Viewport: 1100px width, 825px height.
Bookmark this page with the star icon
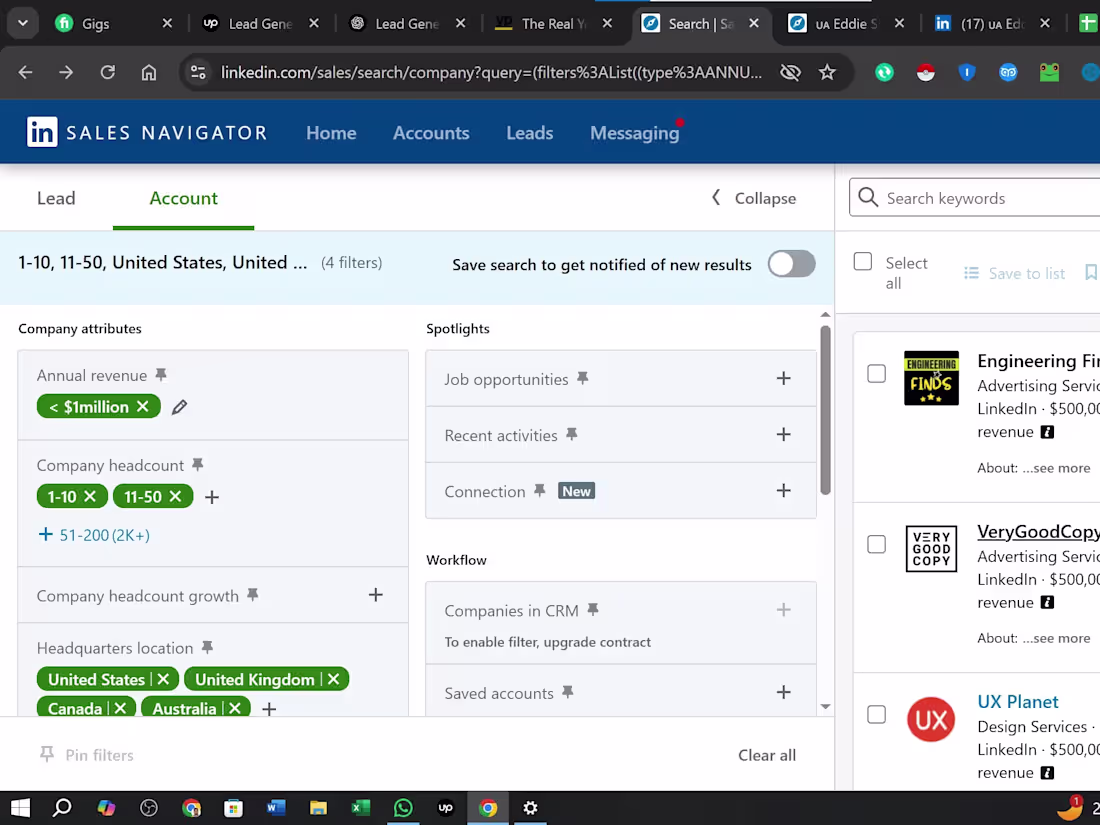pos(827,72)
